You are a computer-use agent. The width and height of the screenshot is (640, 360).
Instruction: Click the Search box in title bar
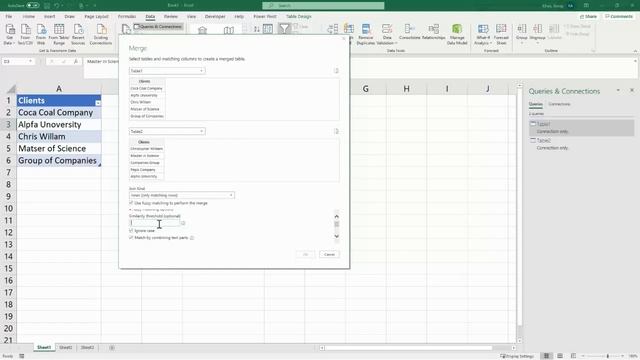point(323,5)
